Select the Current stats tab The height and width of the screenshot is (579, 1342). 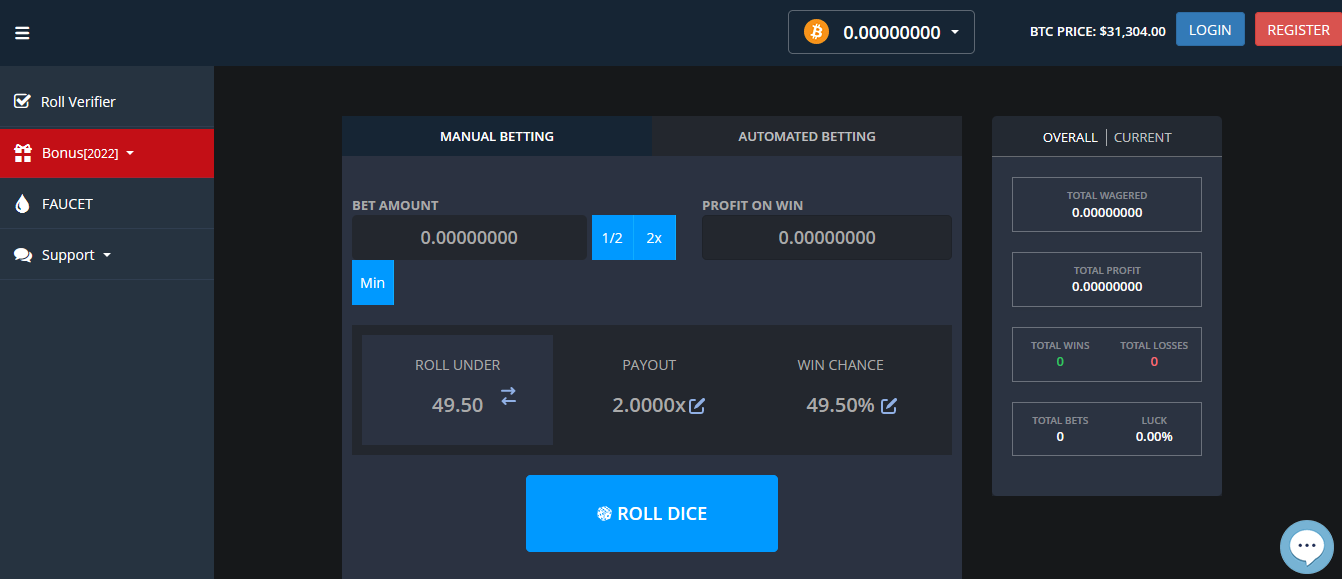point(1142,137)
